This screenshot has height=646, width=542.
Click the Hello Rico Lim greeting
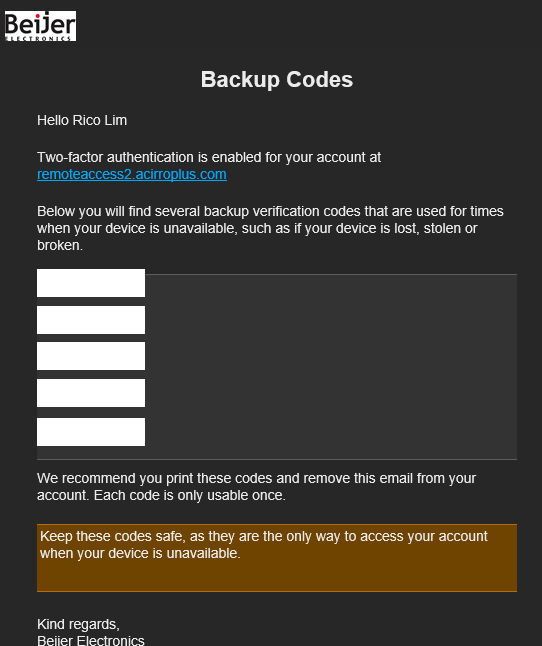coord(82,120)
